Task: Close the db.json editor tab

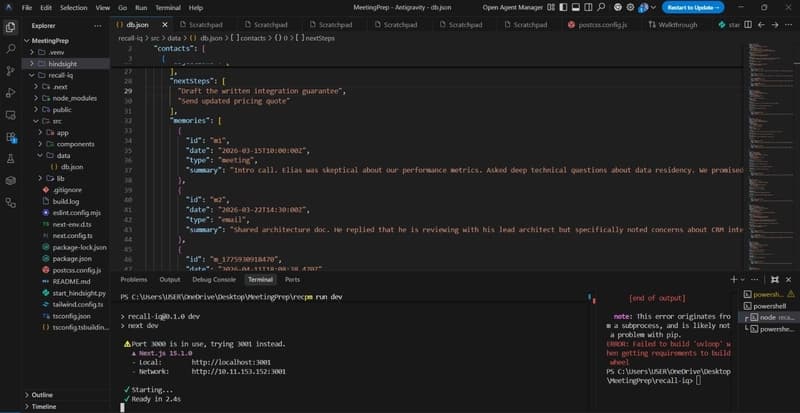Action: point(165,25)
